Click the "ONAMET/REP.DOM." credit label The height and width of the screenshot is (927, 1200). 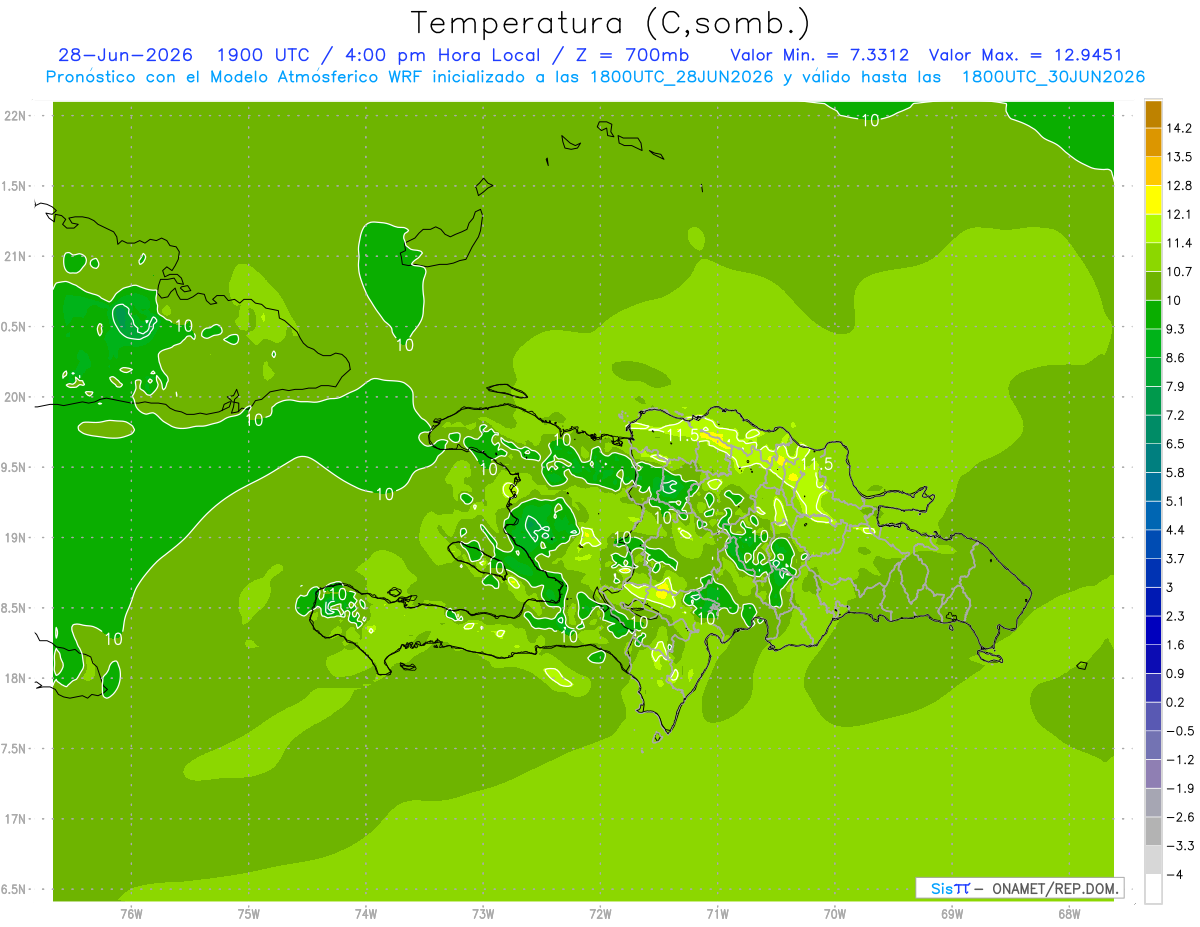coord(1056,888)
